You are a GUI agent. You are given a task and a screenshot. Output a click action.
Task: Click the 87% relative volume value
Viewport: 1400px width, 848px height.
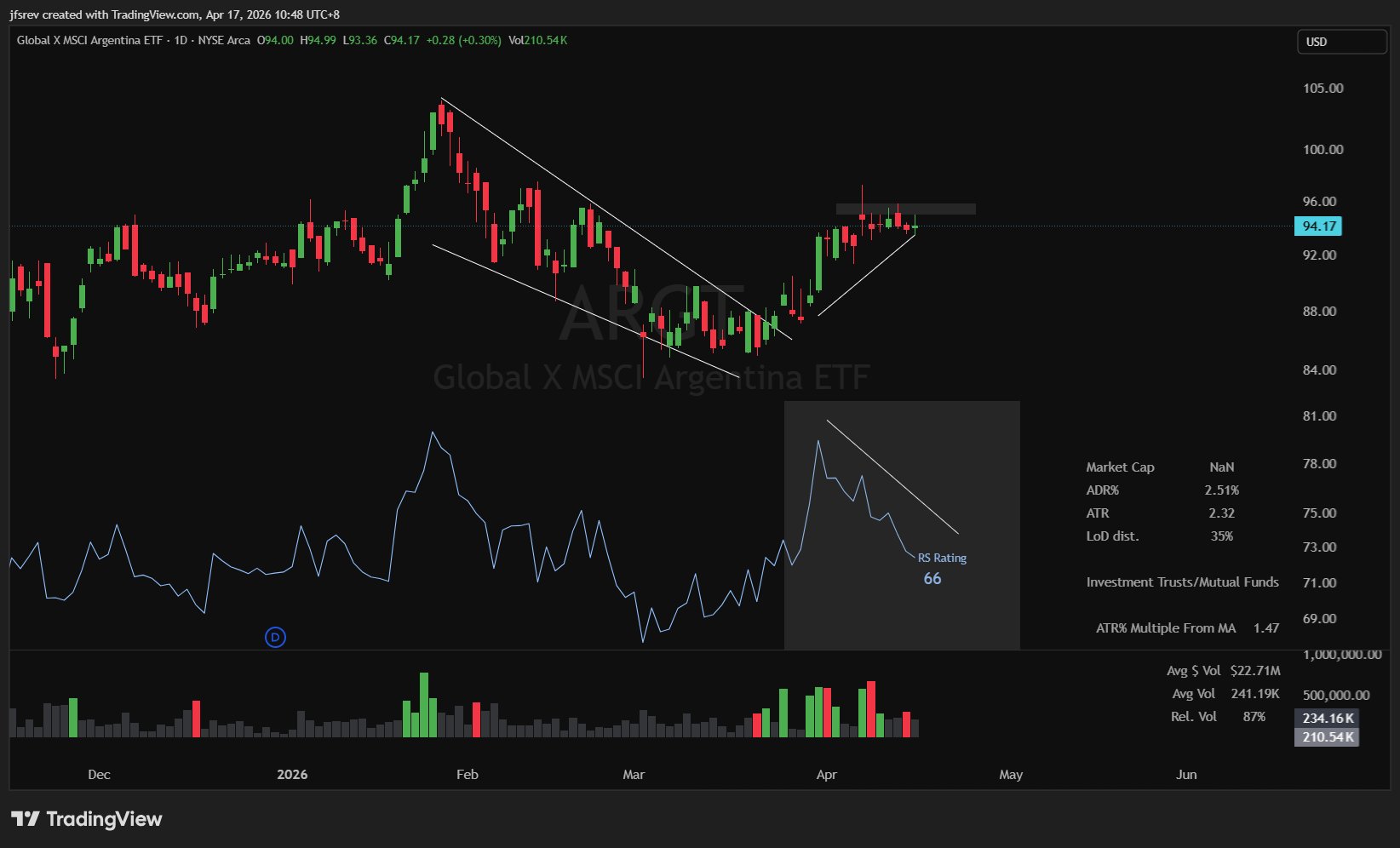pyautogui.click(x=1254, y=717)
